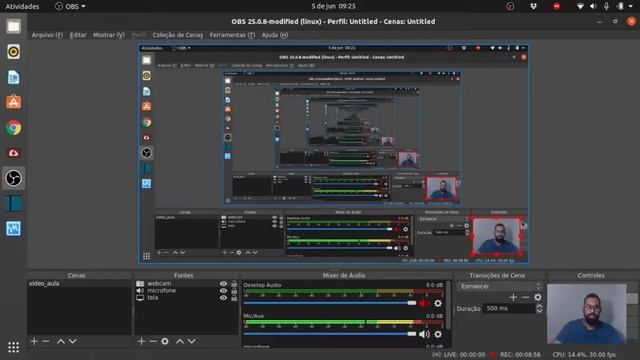Image resolution: width=640 pixels, height=360 pixels.
Task: Open the Mostrar menu
Action: click(109, 35)
